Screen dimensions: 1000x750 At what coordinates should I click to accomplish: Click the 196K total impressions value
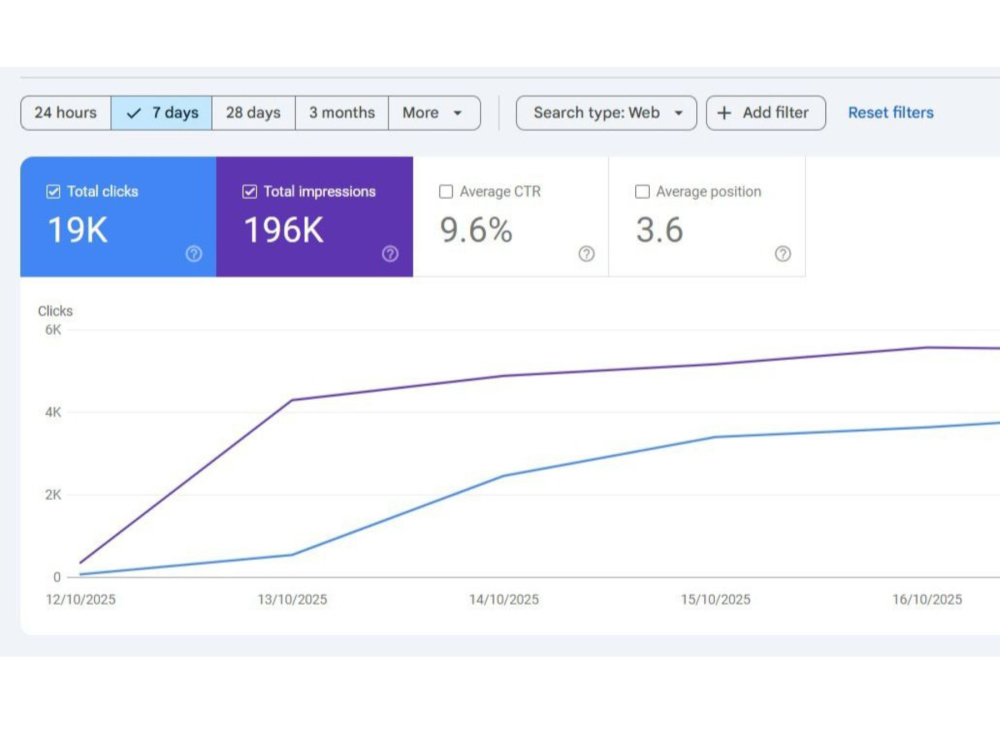[284, 230]
